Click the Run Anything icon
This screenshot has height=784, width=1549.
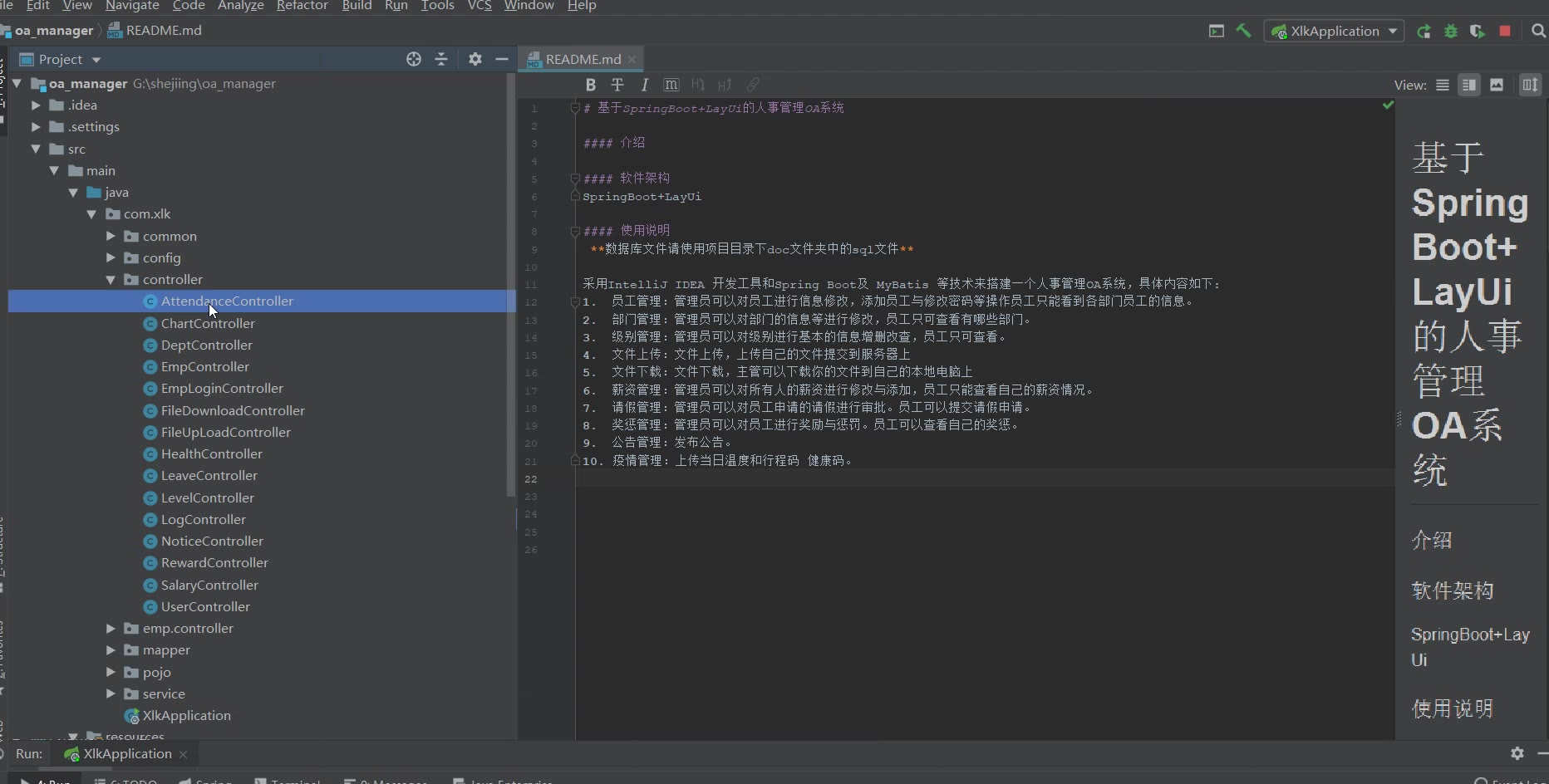tap(1217, 31)
